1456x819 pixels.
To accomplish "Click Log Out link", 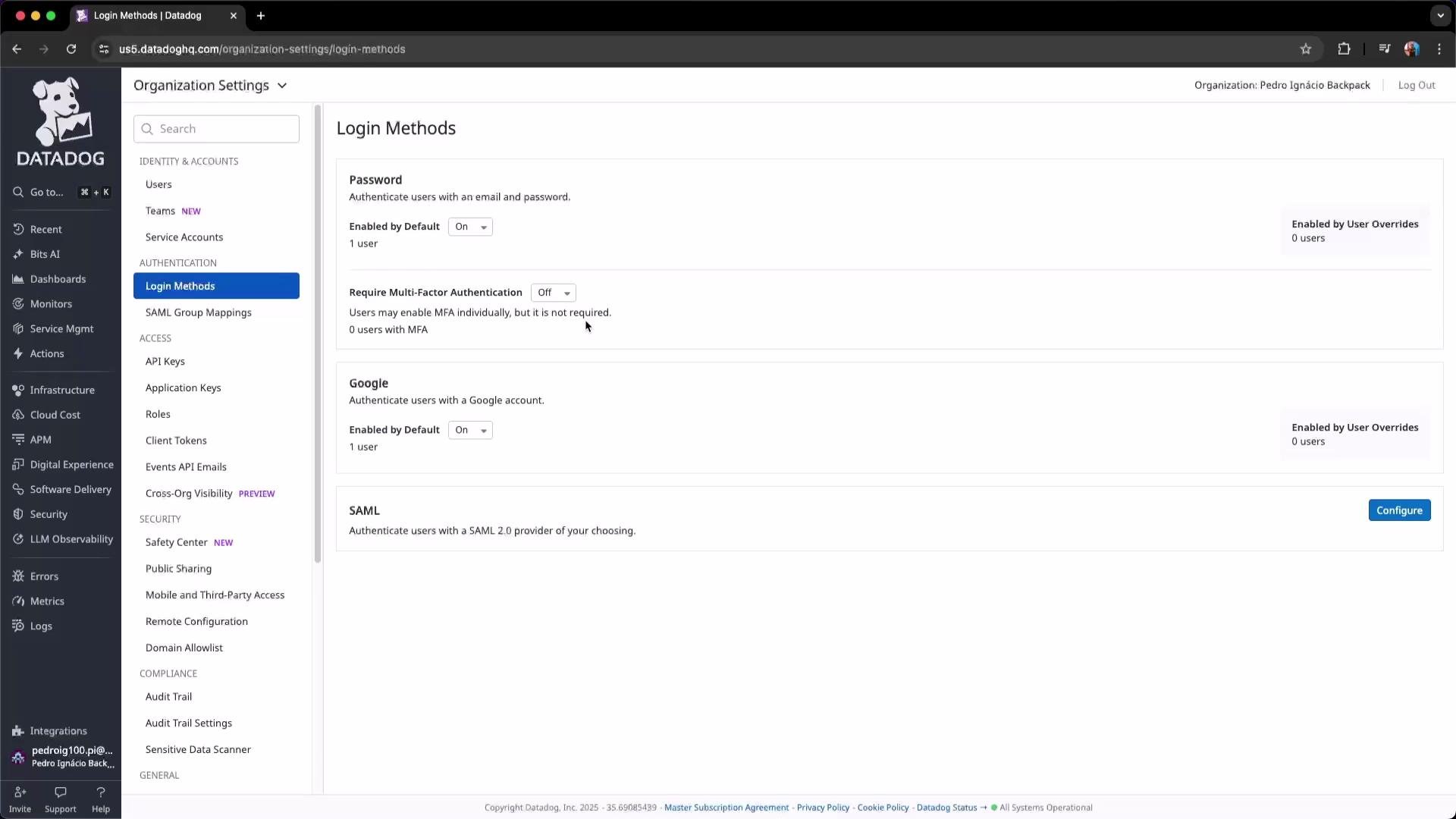I will pos(1417,86).
